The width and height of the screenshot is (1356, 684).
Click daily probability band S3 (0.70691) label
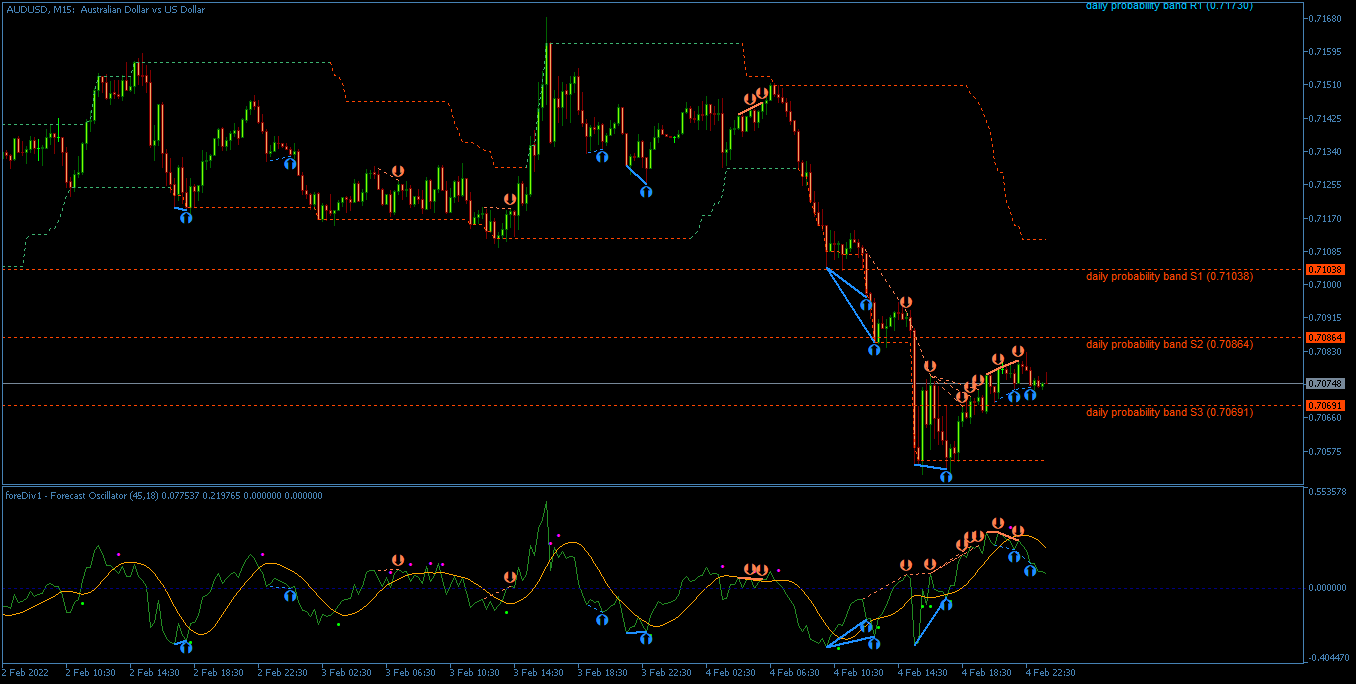pos(1169,412)
